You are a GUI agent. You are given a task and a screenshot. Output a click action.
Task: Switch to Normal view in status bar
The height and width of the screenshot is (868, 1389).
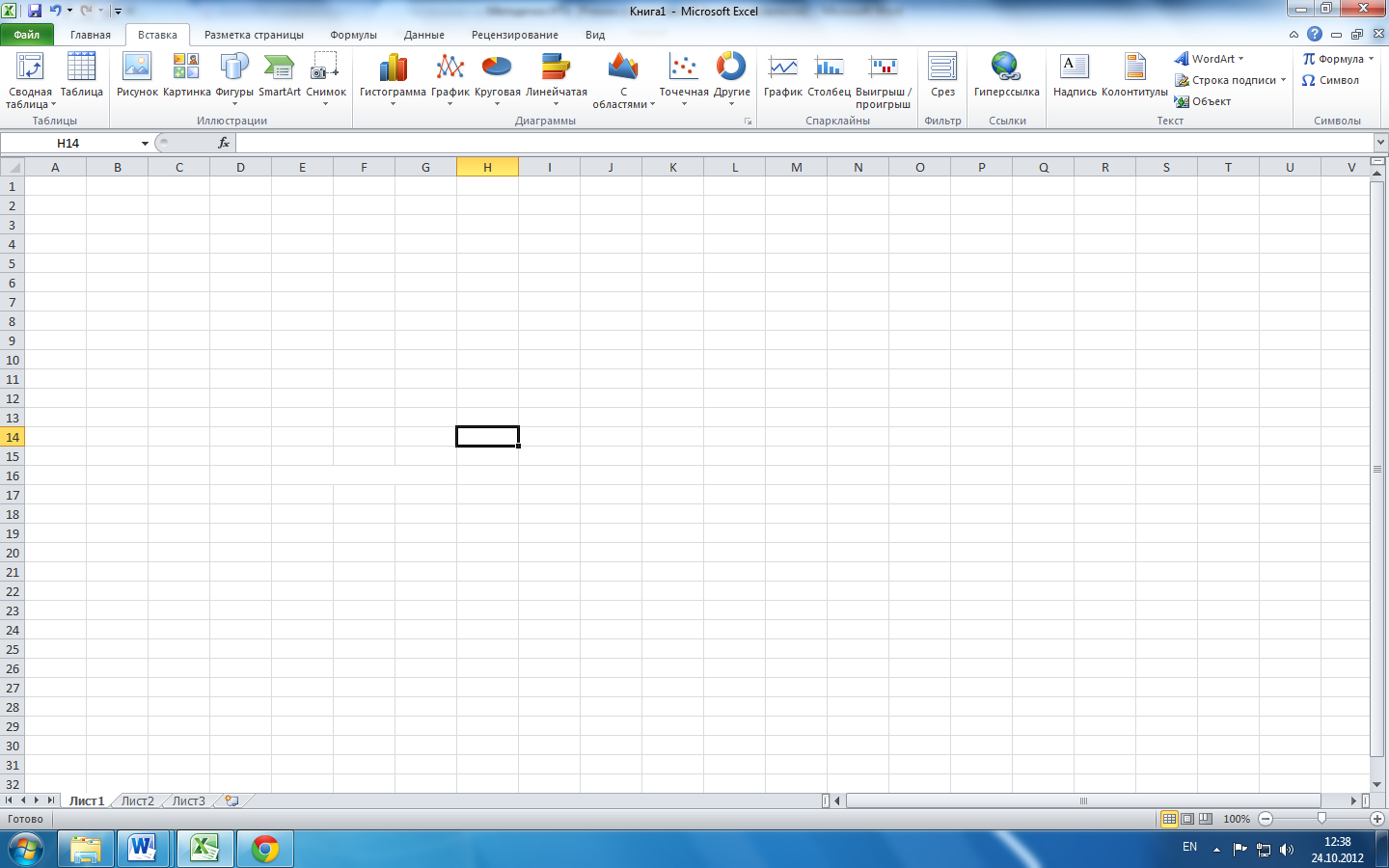click(x=1169, y=819)
